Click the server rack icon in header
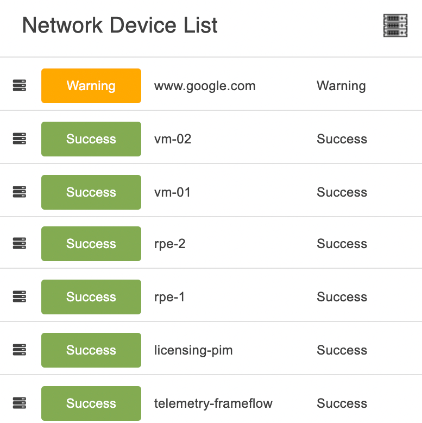Screen dimensions: 422x423 [x=395, y=25]
